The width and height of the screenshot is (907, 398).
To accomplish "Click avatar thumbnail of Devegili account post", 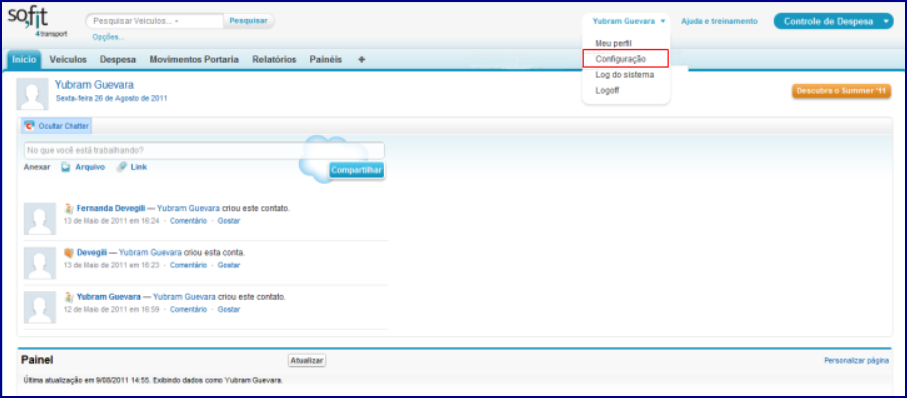I will (40, 263).
